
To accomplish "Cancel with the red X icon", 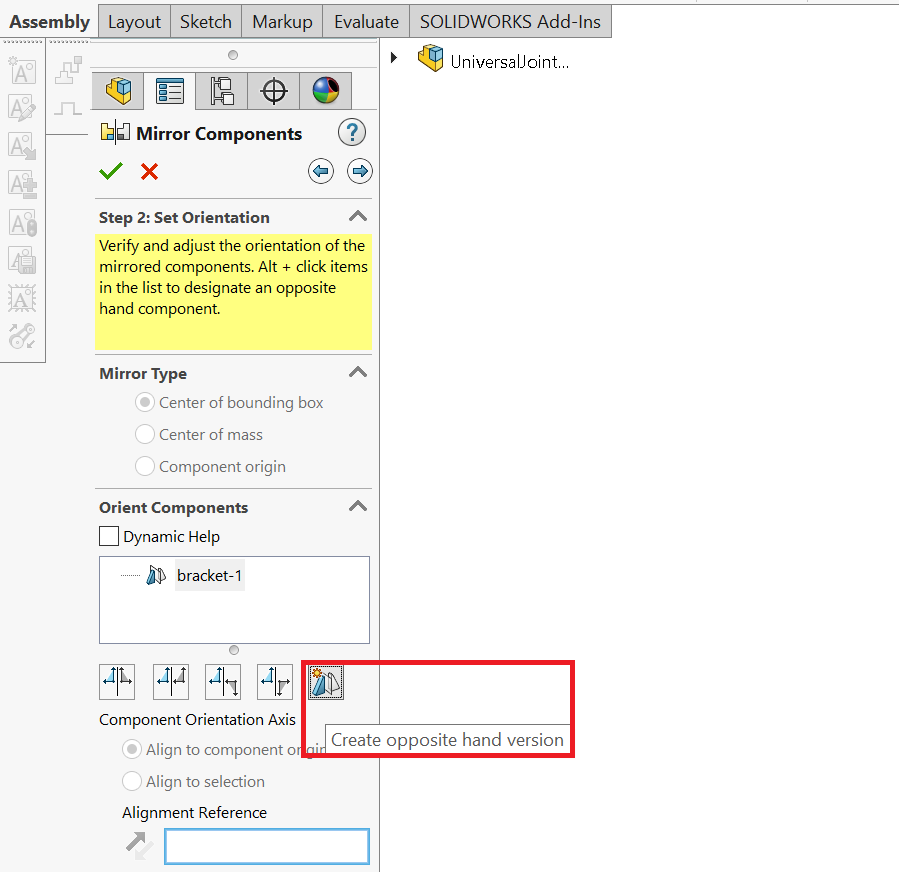I will coord(149,171).
